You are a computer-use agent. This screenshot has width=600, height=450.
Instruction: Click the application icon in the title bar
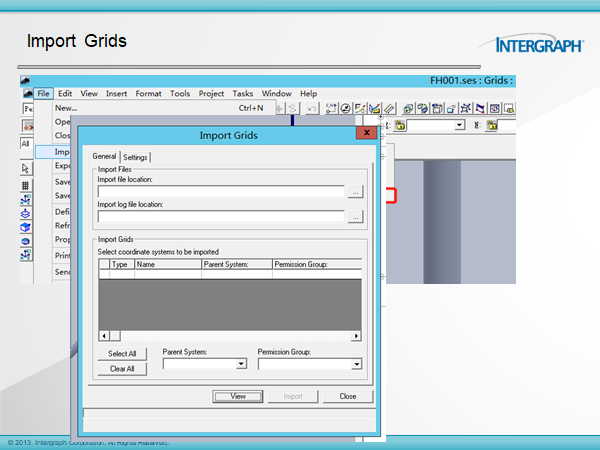(26, 81)
